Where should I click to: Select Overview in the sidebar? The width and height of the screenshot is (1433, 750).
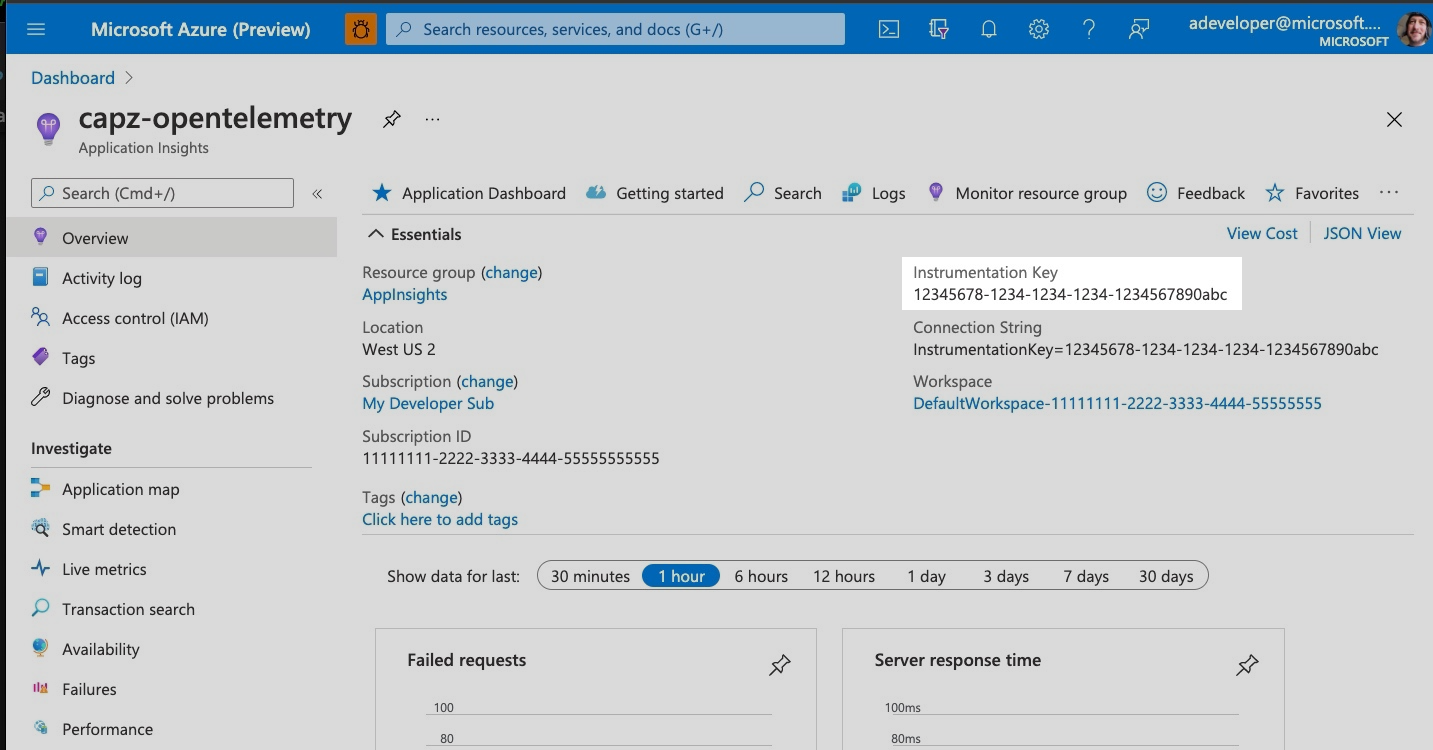point(171,238)
